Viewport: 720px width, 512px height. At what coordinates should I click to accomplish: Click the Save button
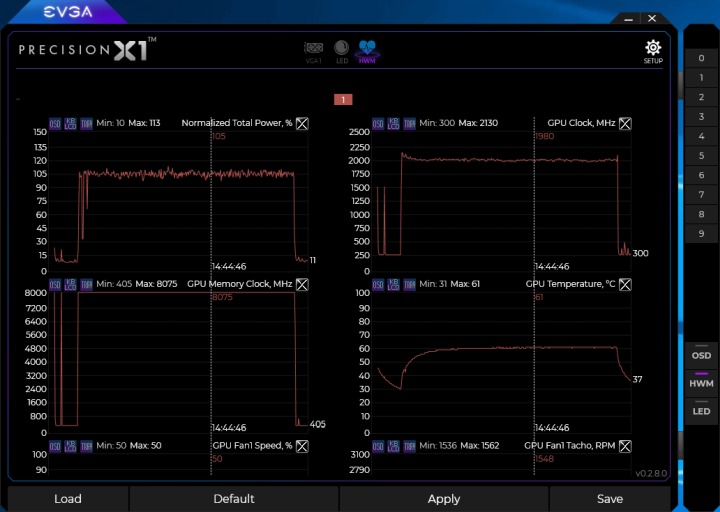[x=610, y=499]
